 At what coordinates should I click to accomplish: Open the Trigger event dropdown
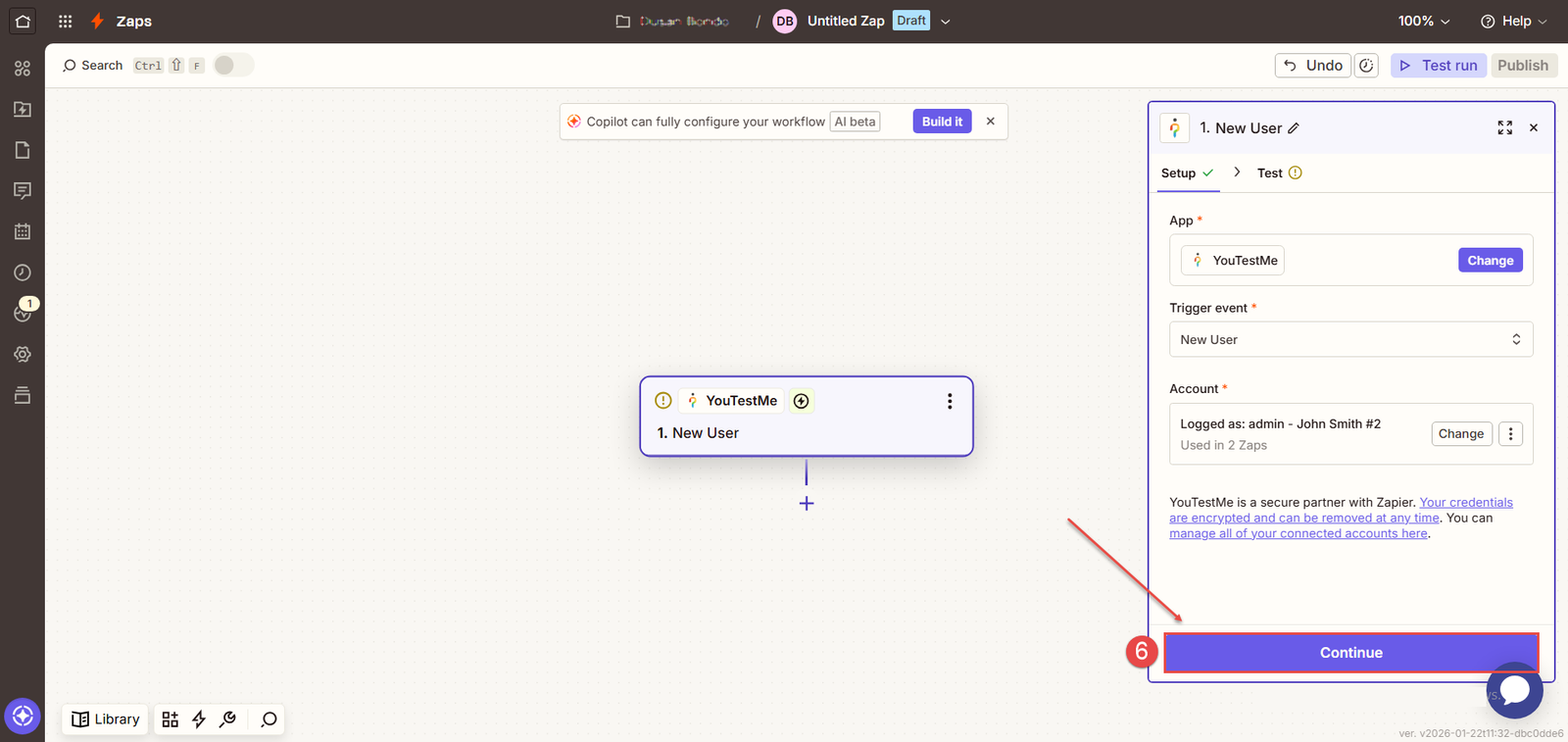[x=1349, y=339]
